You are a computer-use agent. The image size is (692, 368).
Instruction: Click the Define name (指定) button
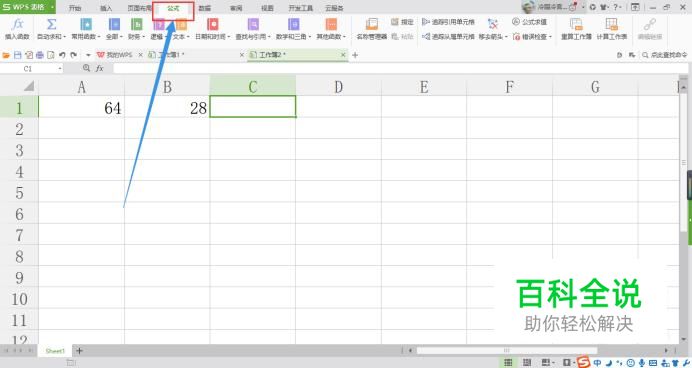tap(402, 22)
